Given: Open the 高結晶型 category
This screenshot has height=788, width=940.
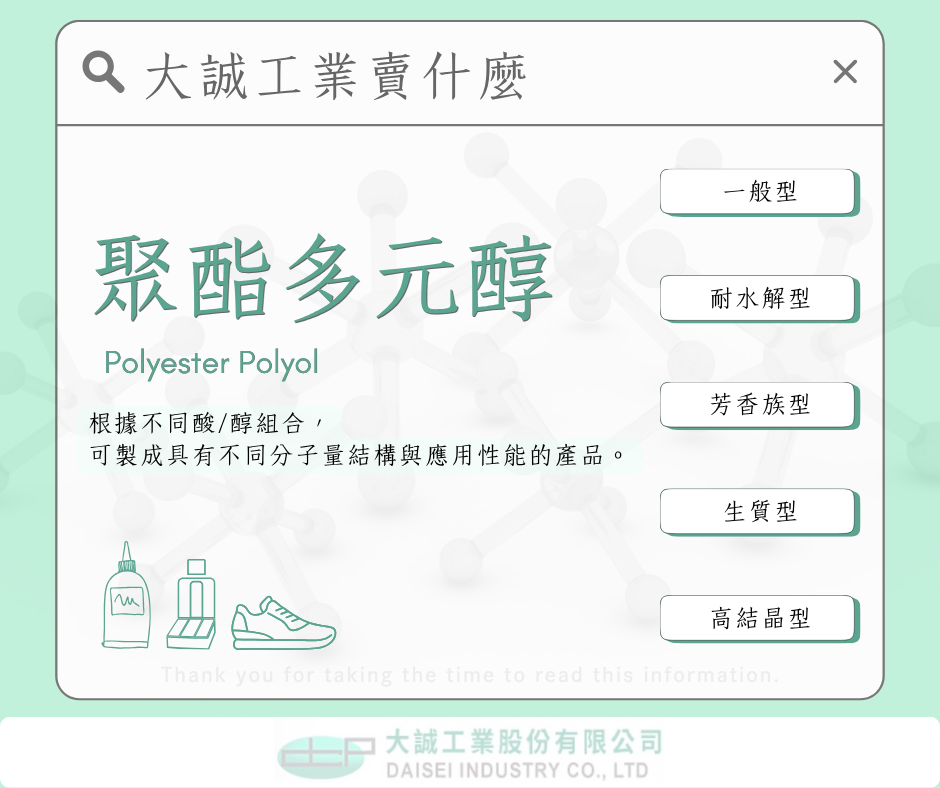Looking at the screenshot, I should point(759,618).
